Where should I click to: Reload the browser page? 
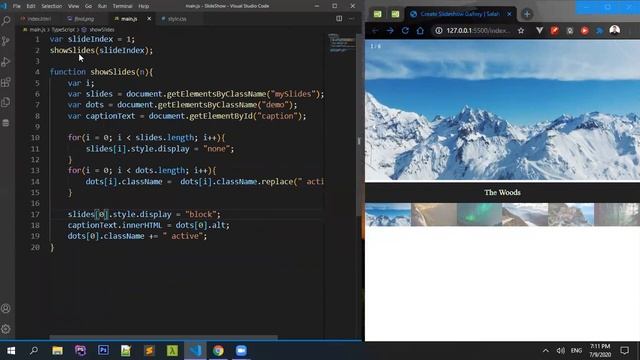click(405, 31)
